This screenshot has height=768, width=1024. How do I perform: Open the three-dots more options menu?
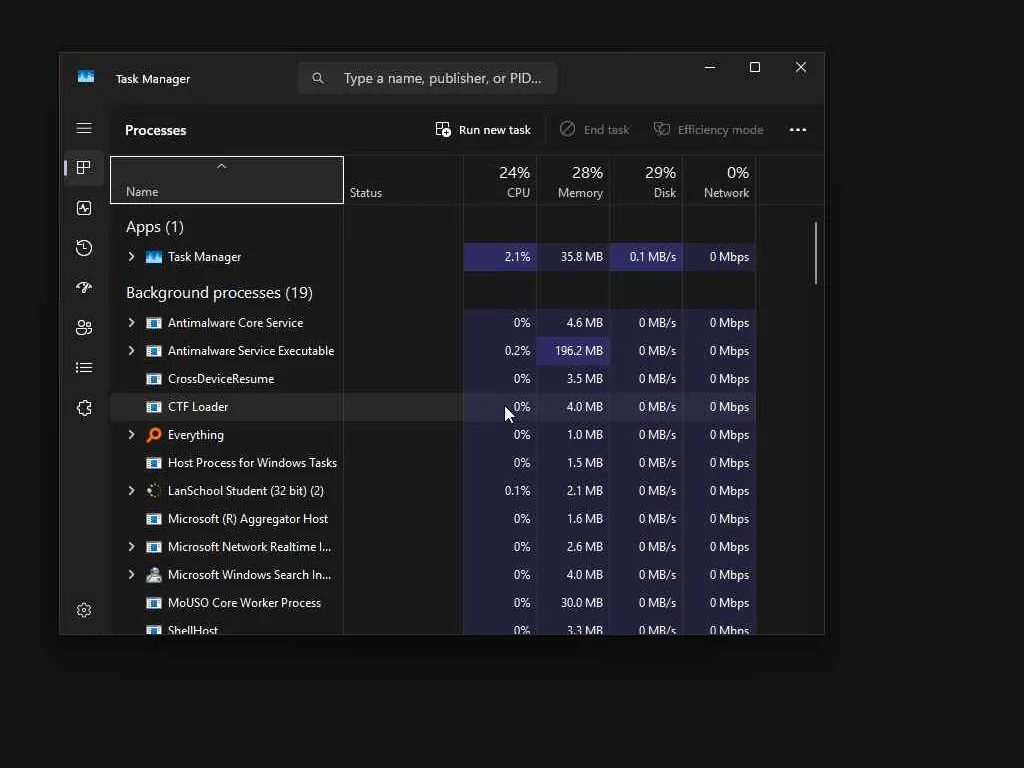pyautogui.click(x=797, y=130)
